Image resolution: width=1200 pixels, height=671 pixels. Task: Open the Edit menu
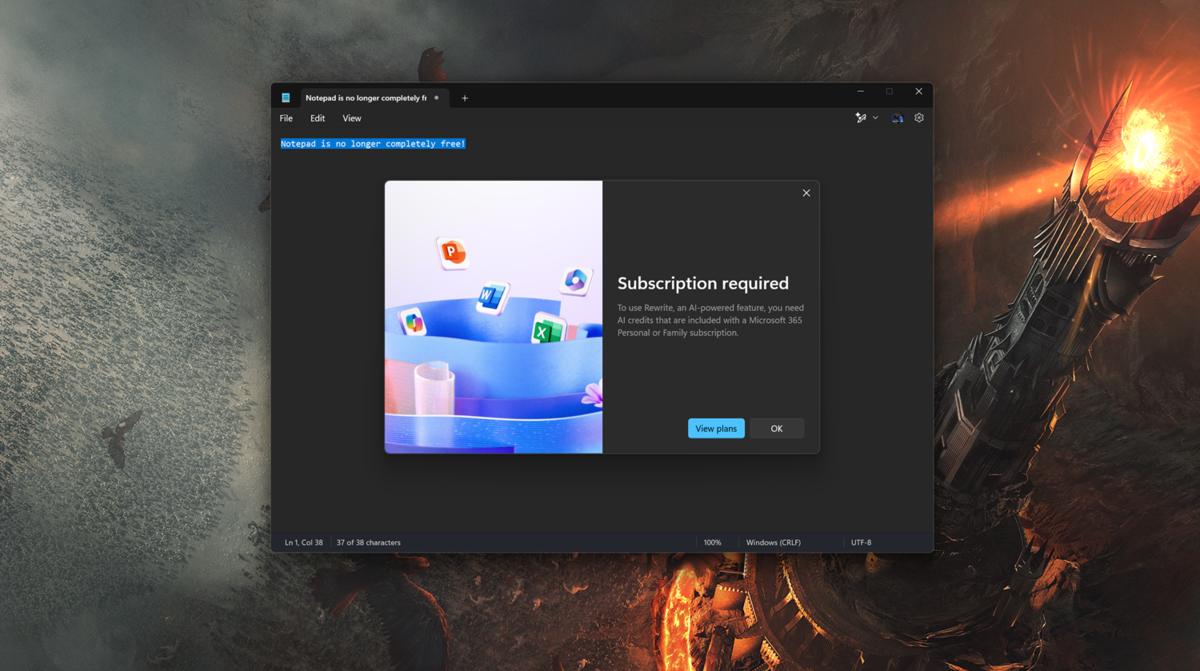click(317, 117)
